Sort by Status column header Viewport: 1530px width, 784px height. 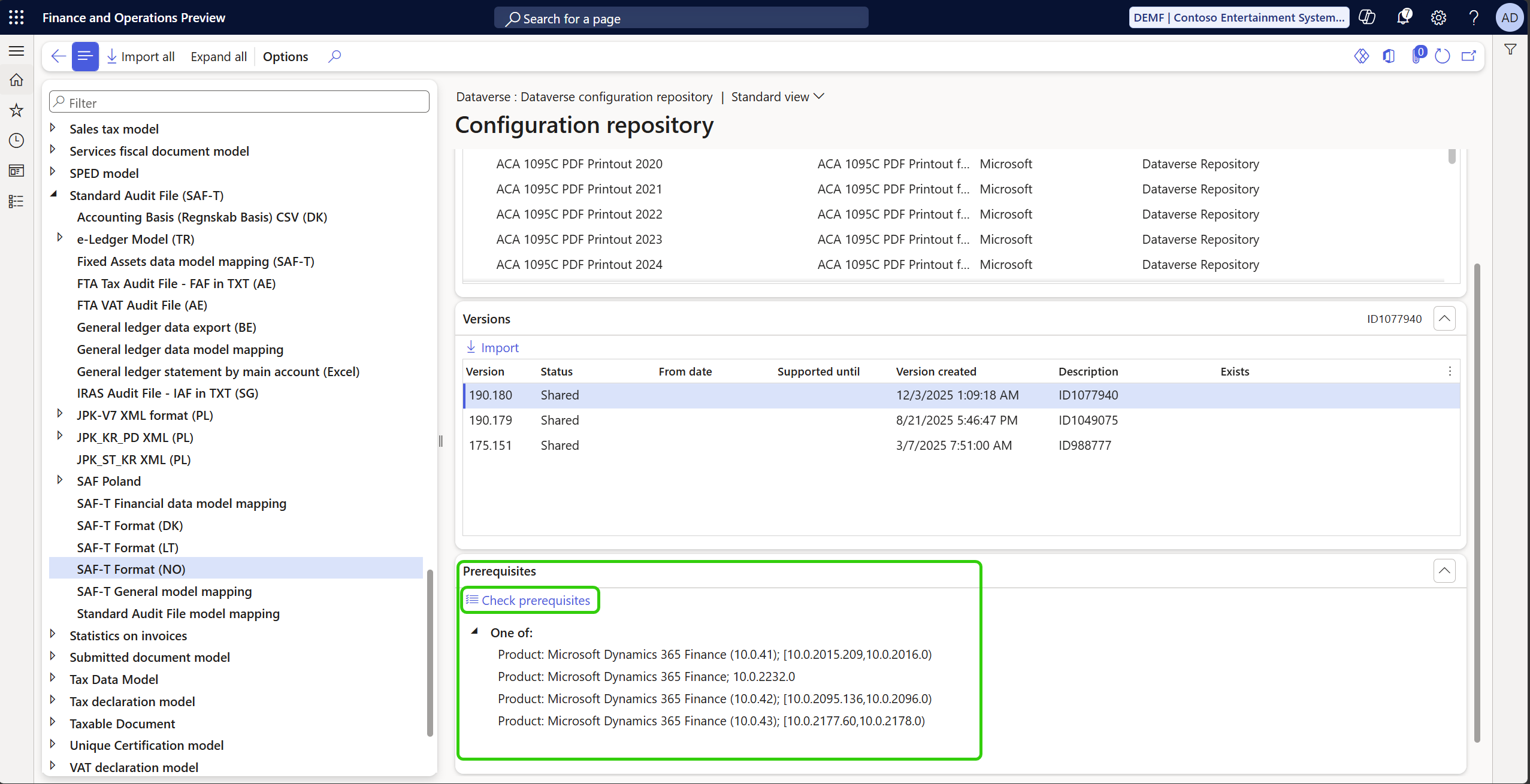[x=557, y=371]
